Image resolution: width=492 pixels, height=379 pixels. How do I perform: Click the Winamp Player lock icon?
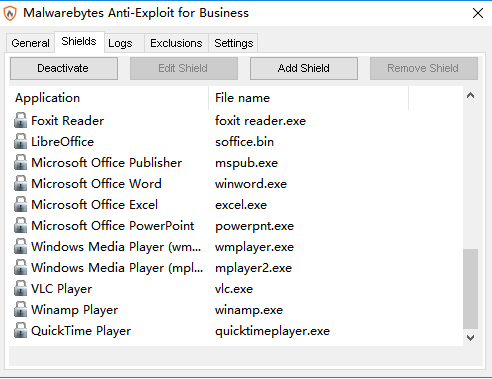[x=20, y=309]
